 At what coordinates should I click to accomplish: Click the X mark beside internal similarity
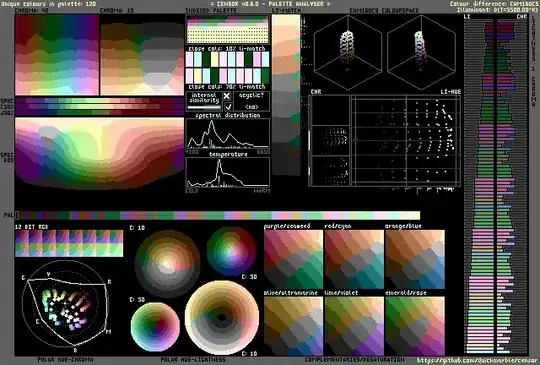click(227, 96)
